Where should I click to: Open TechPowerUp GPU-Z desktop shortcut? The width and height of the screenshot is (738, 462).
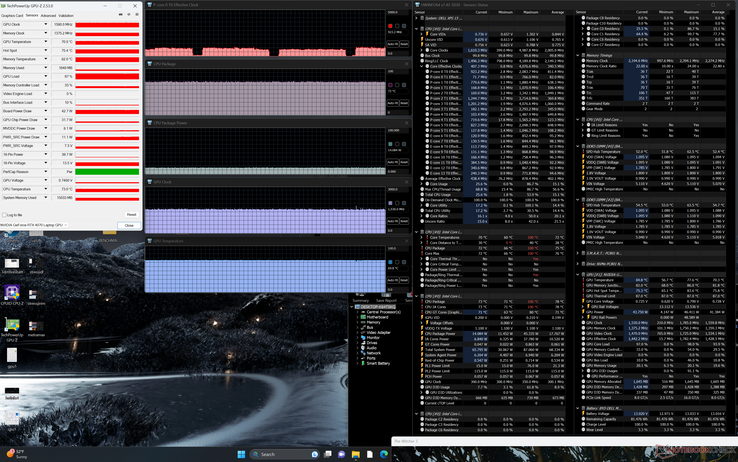(x=12, y=329)
